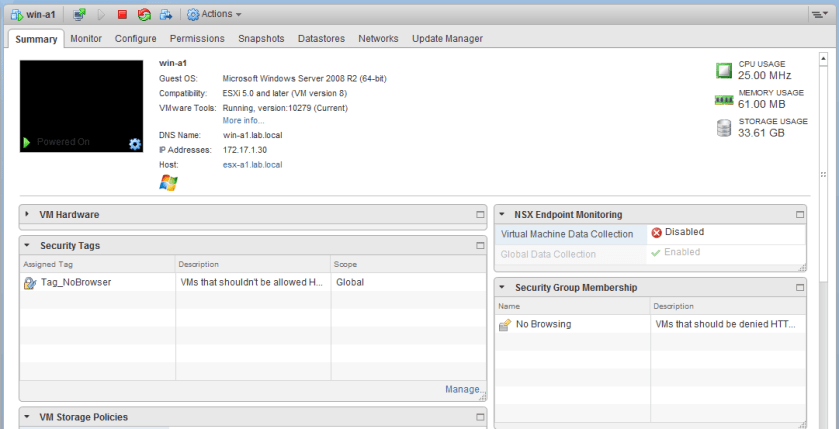Maximize the Security Tags panel
Viewport: 839px width, 429px height.
480,246
